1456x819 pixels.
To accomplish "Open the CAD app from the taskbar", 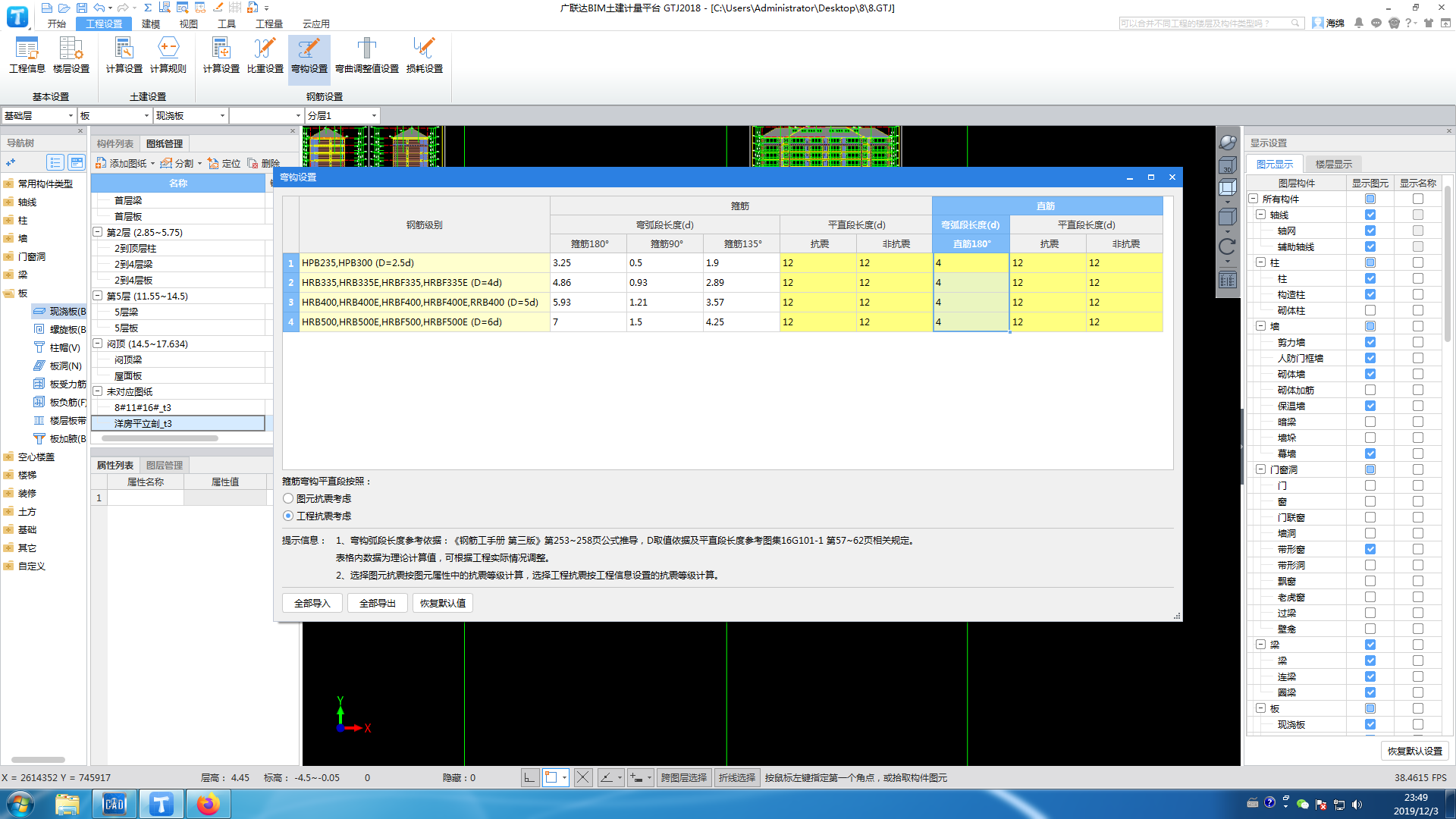I will click(115, 804).
